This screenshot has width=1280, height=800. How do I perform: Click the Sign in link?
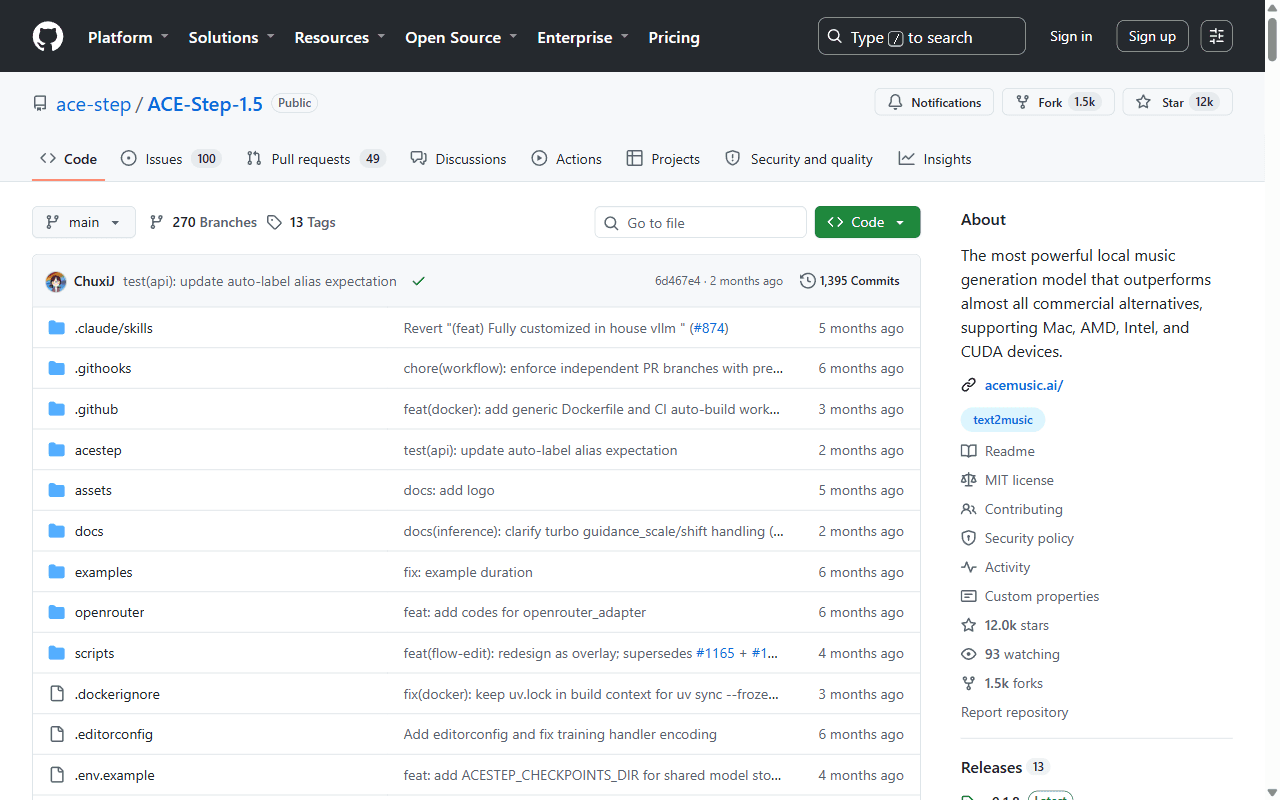click(1071, 36)
